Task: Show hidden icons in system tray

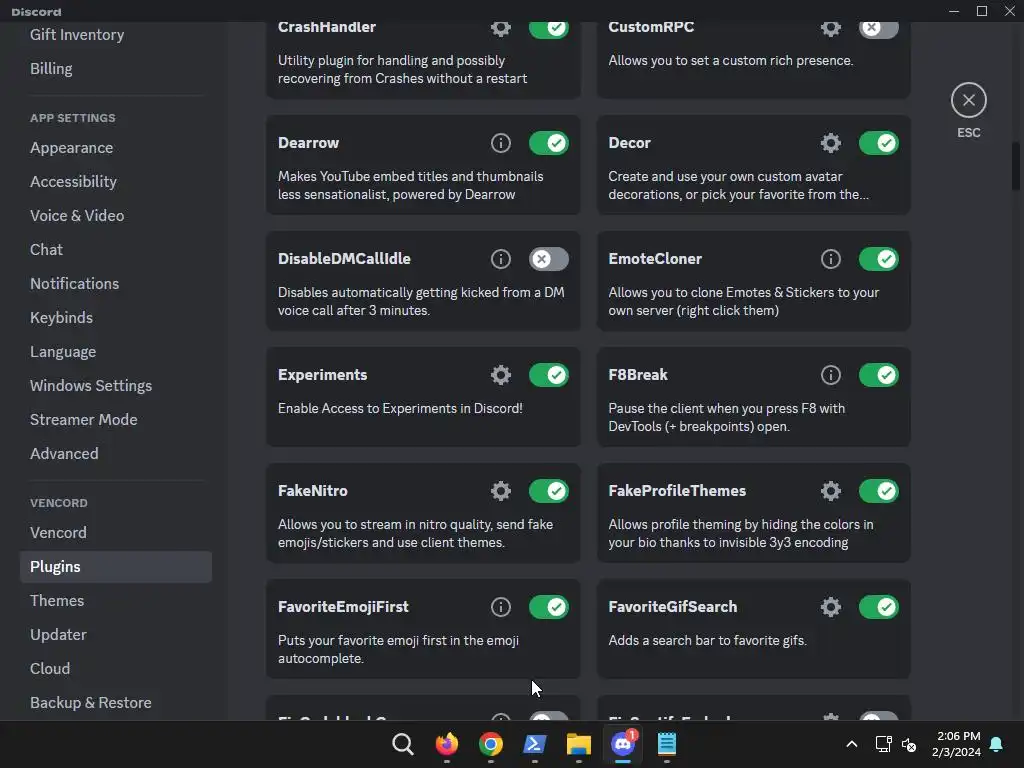Action: click(x=851, y=744)
